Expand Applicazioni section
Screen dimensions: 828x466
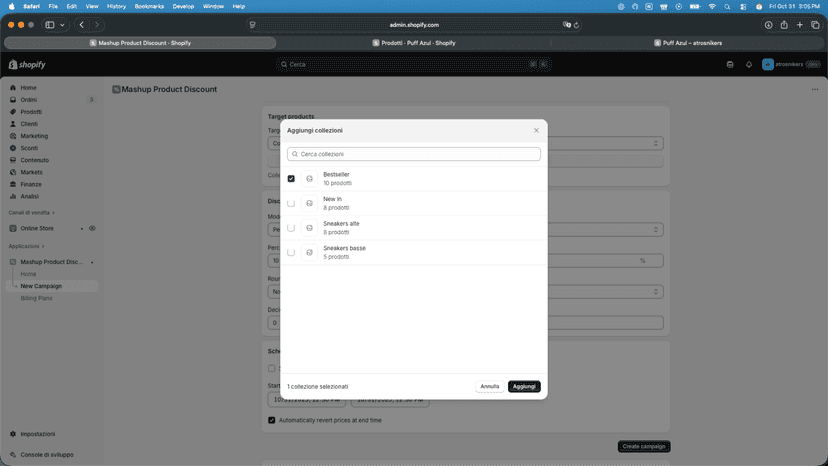pyautogui.click(x=26, y=246)
